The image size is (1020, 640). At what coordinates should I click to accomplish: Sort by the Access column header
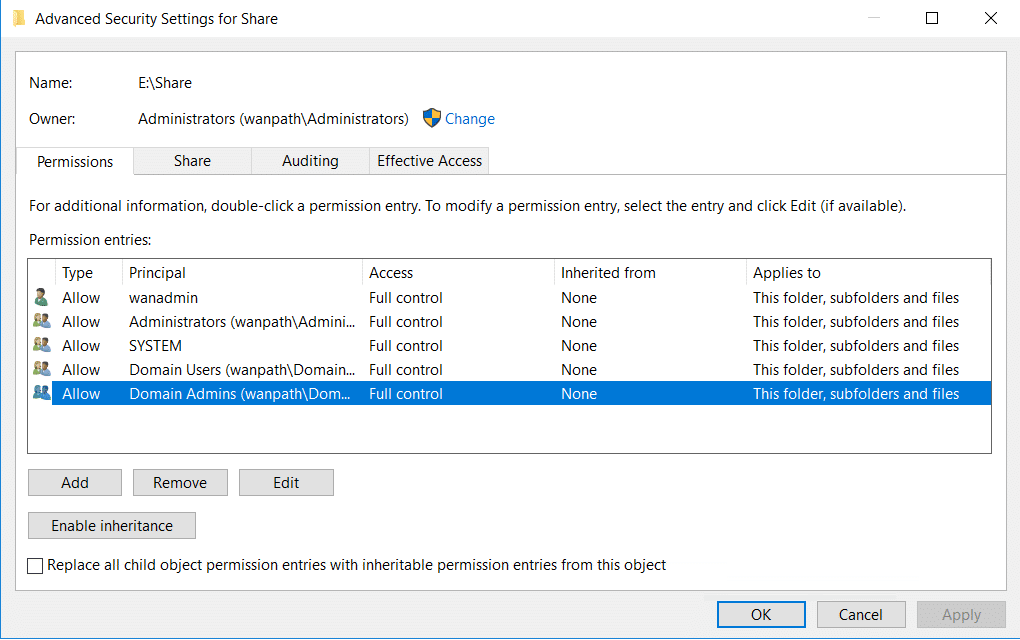(458, 273)
